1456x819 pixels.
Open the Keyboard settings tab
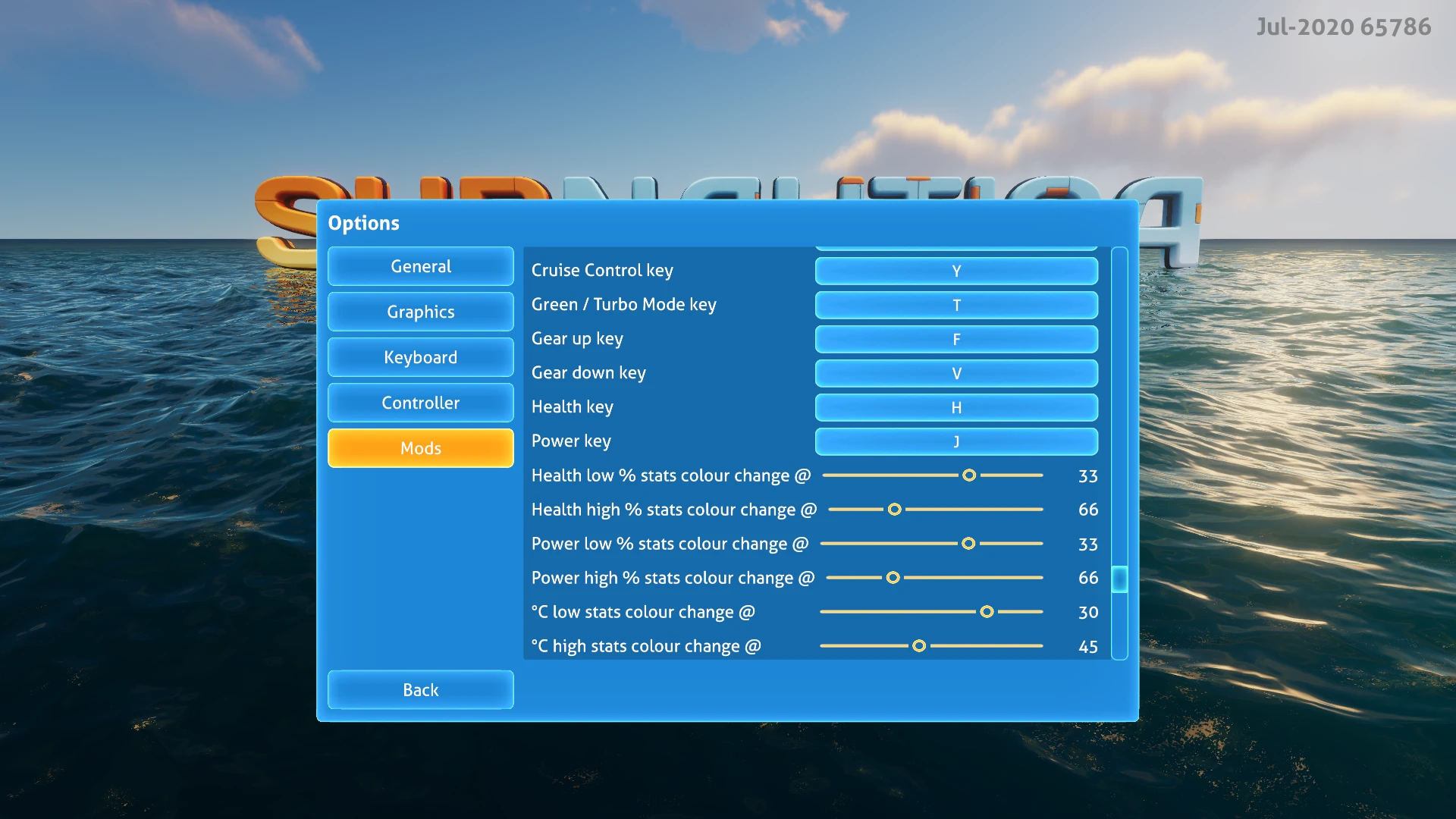coord(420,357)
